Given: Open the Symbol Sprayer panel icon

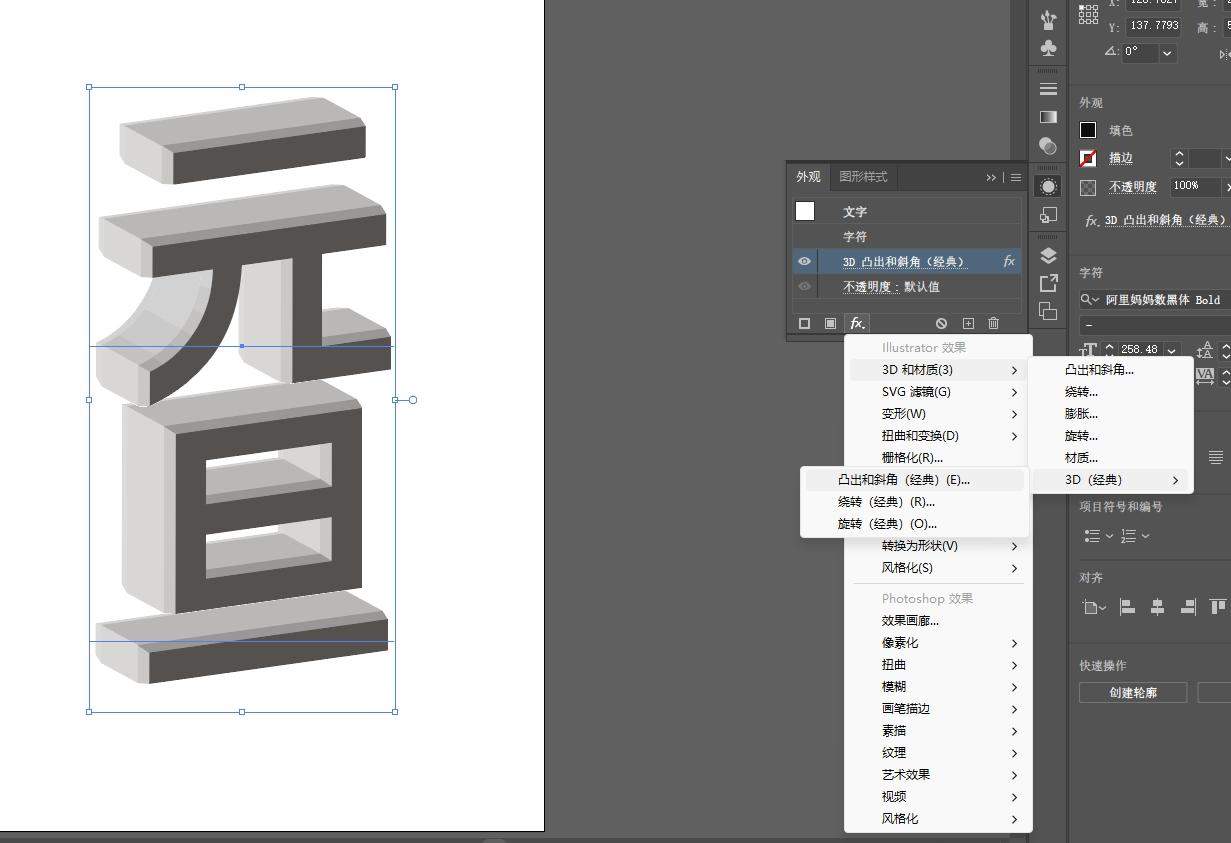Looking at the screenshot, I should pos(1048,19).
